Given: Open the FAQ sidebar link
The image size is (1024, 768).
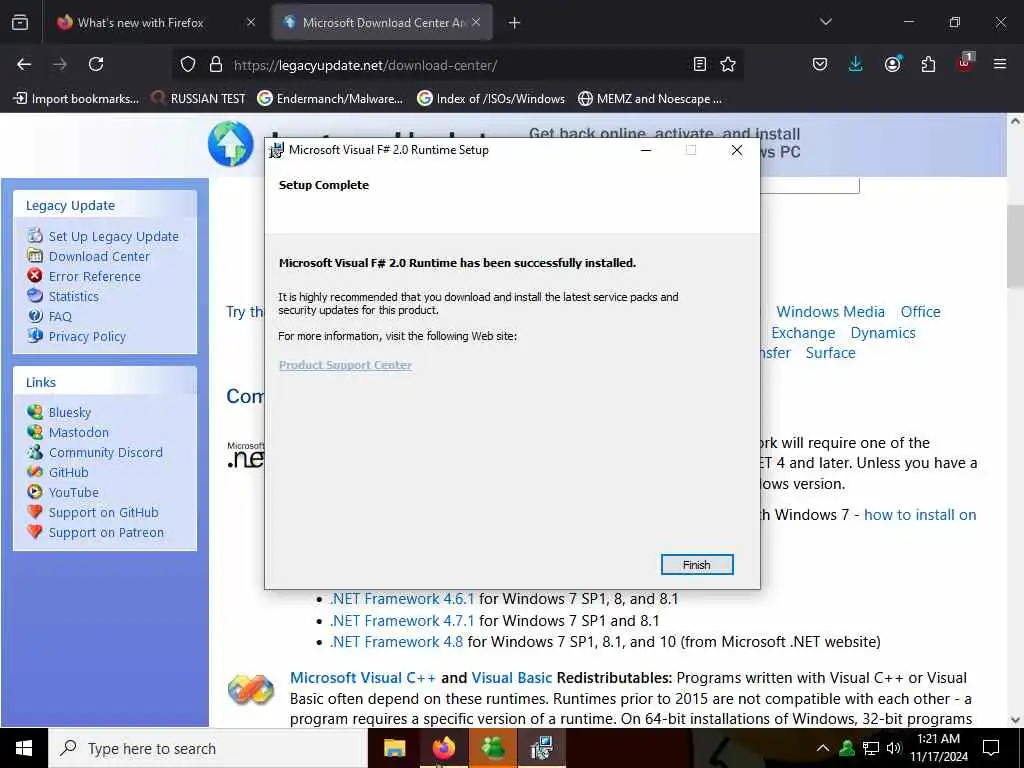Looking at the screenshot, I should tap(60, 317).
